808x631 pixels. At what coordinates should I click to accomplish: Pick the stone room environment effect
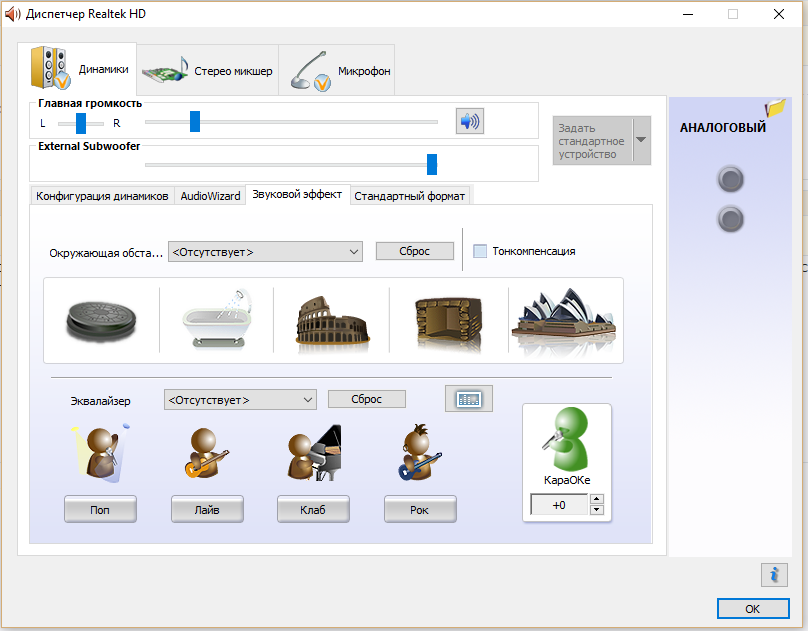pyautogui.click(x=448, y=320)
